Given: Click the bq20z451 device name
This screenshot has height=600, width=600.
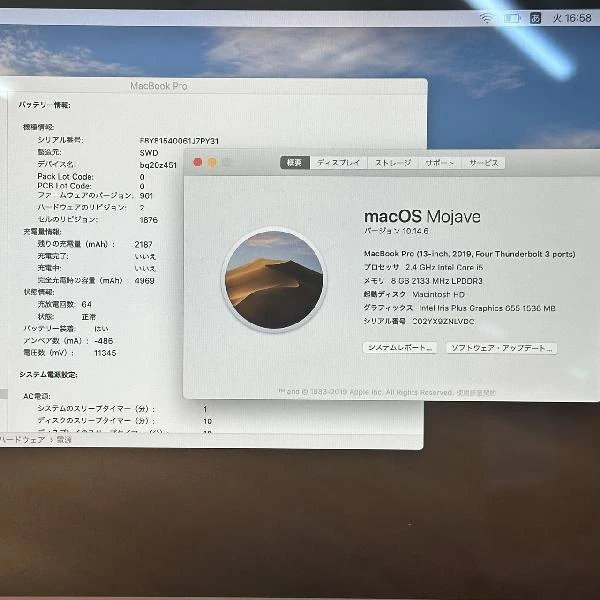Looking at the screenshot, I should point(158,165).
